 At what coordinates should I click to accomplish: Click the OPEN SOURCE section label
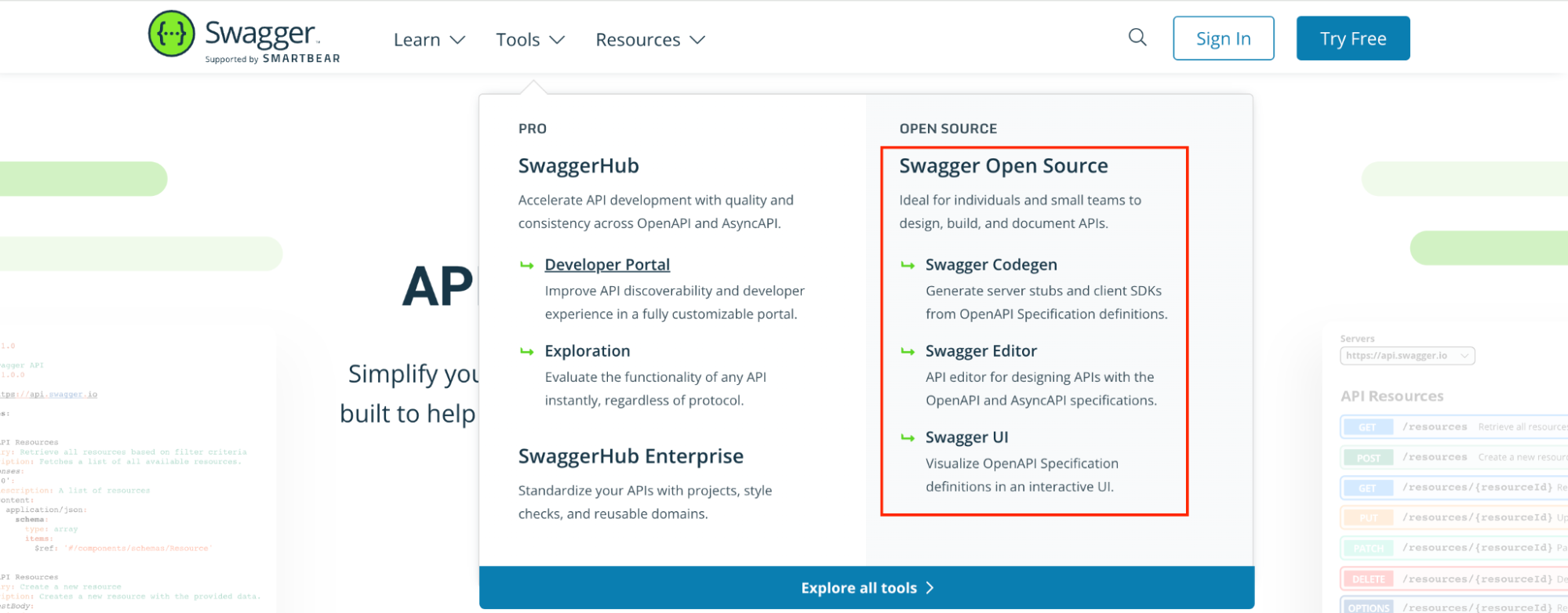948,129
